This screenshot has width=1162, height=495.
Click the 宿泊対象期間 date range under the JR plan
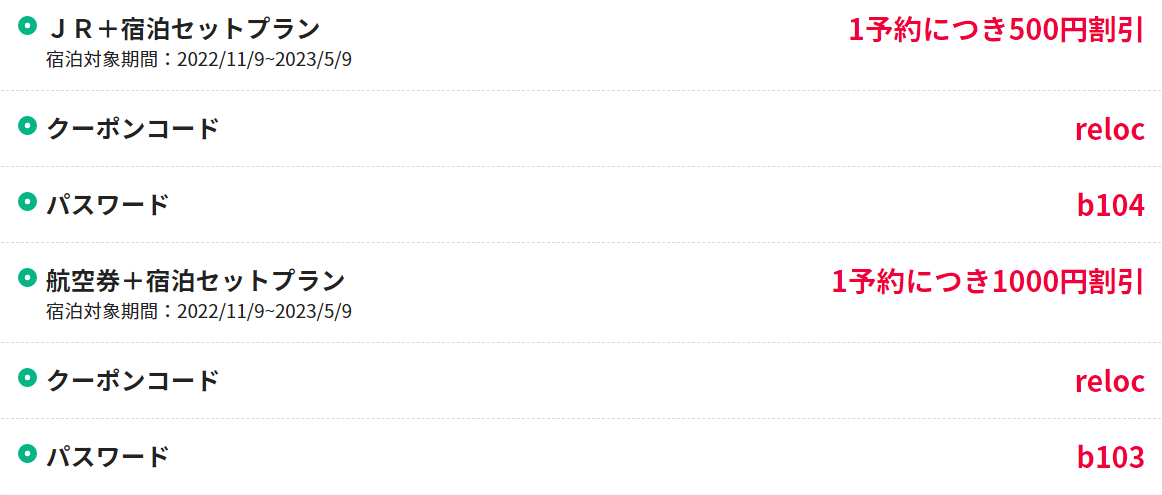pos(199,60)
